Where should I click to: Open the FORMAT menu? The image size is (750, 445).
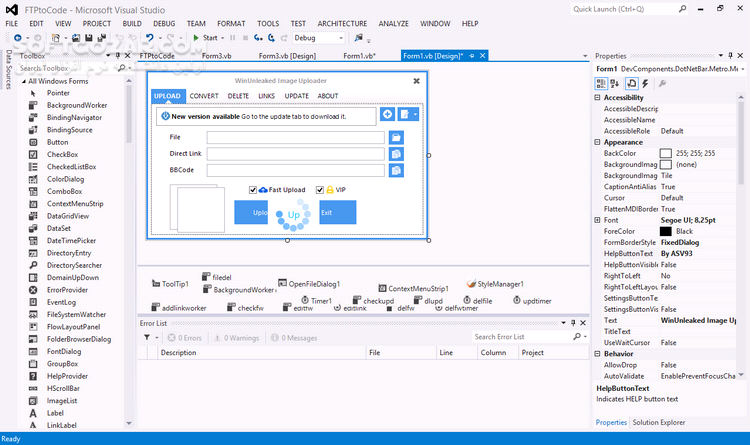coord(231,23)
